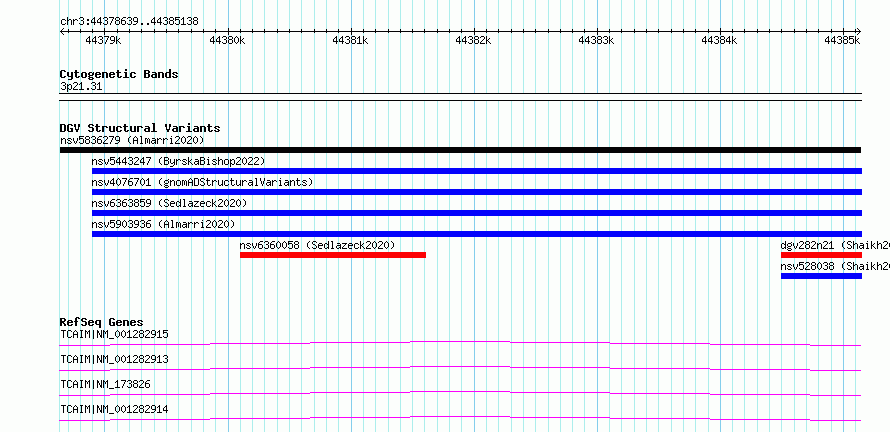Click the TCAIM|NM_173826 transcript label
Viewport: 890px width, 432px height.
click(105, 384)
